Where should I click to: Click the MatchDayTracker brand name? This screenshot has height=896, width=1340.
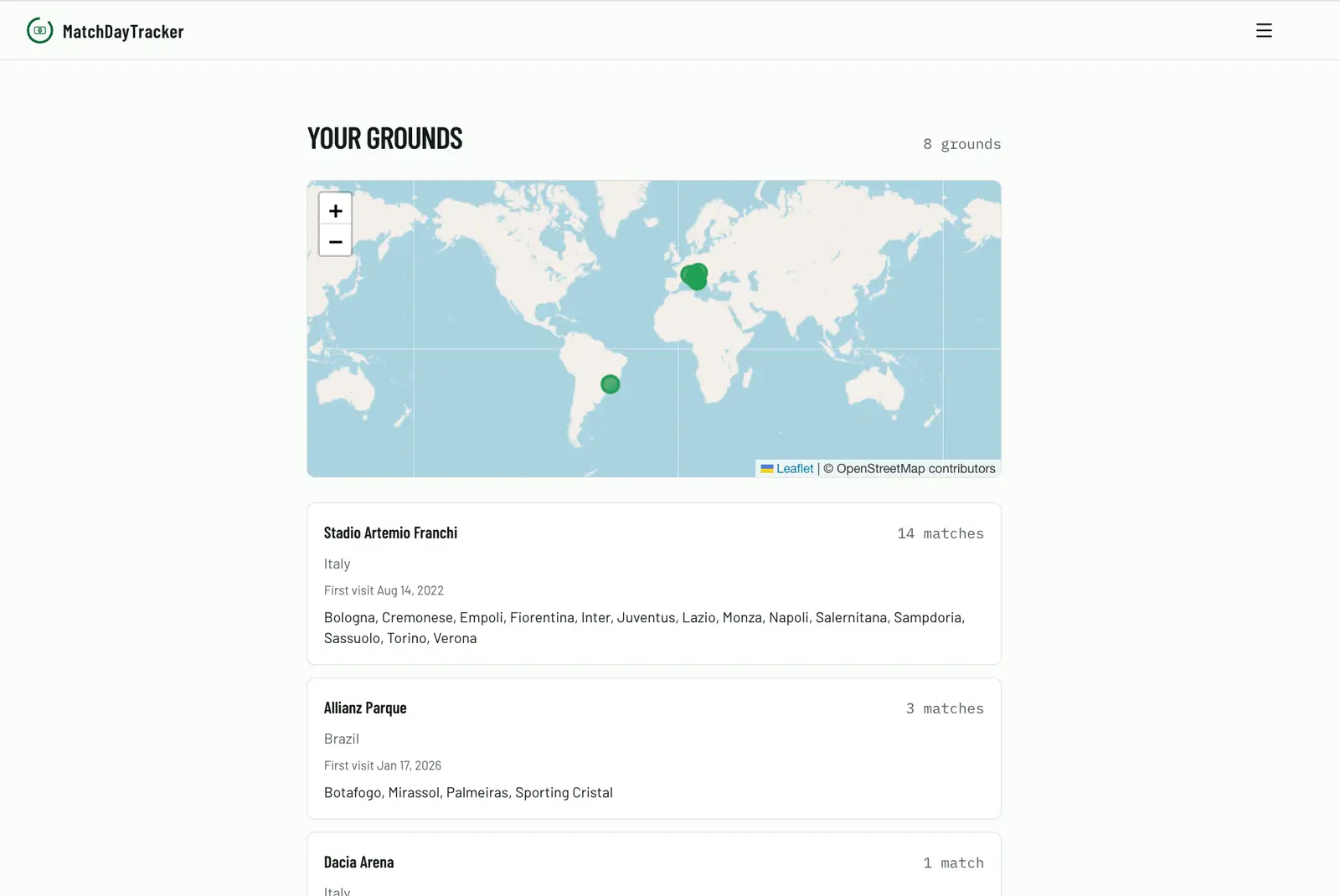pos(123,32)
